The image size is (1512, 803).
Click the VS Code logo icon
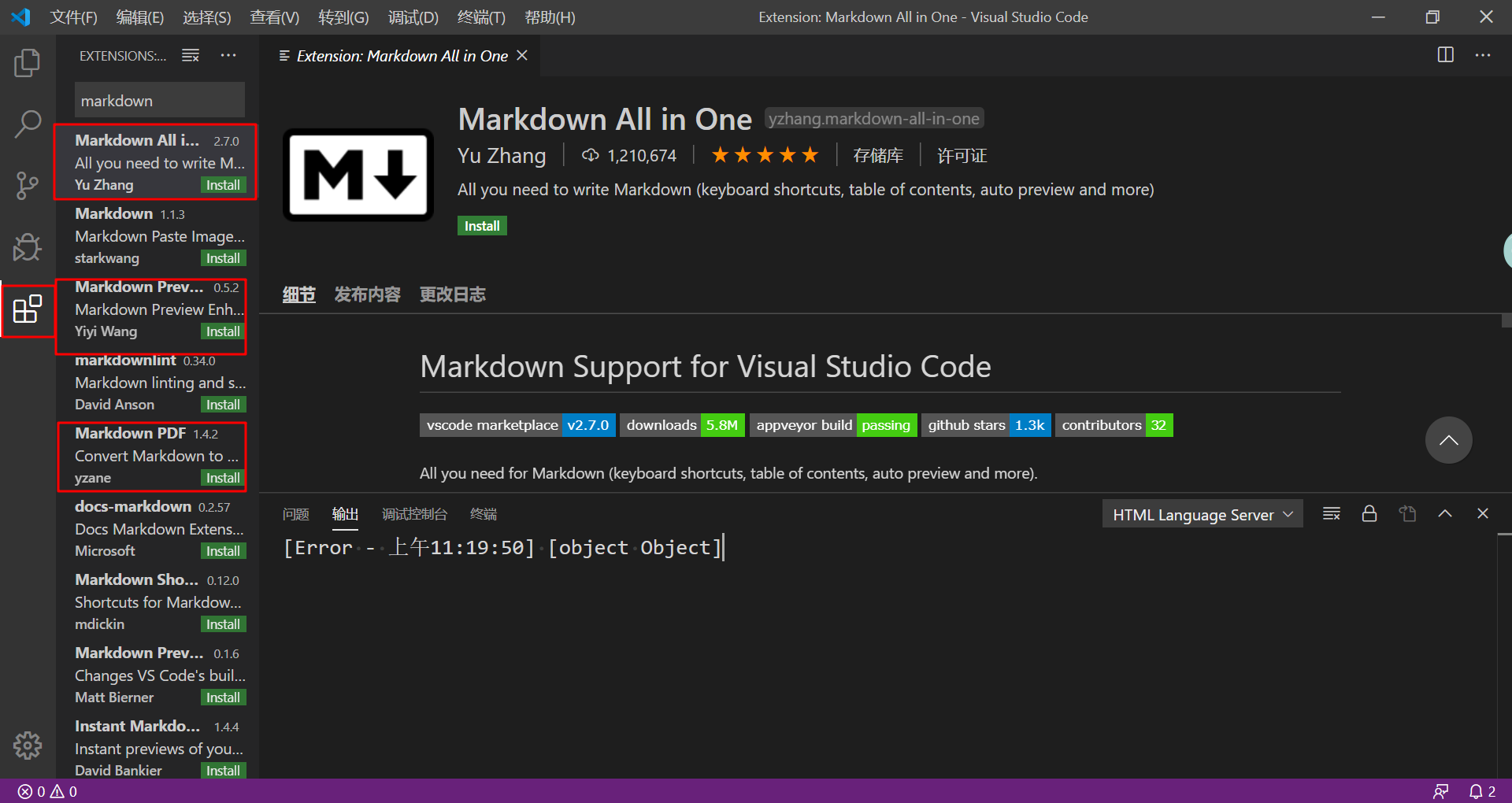click(x=21, y=17)
